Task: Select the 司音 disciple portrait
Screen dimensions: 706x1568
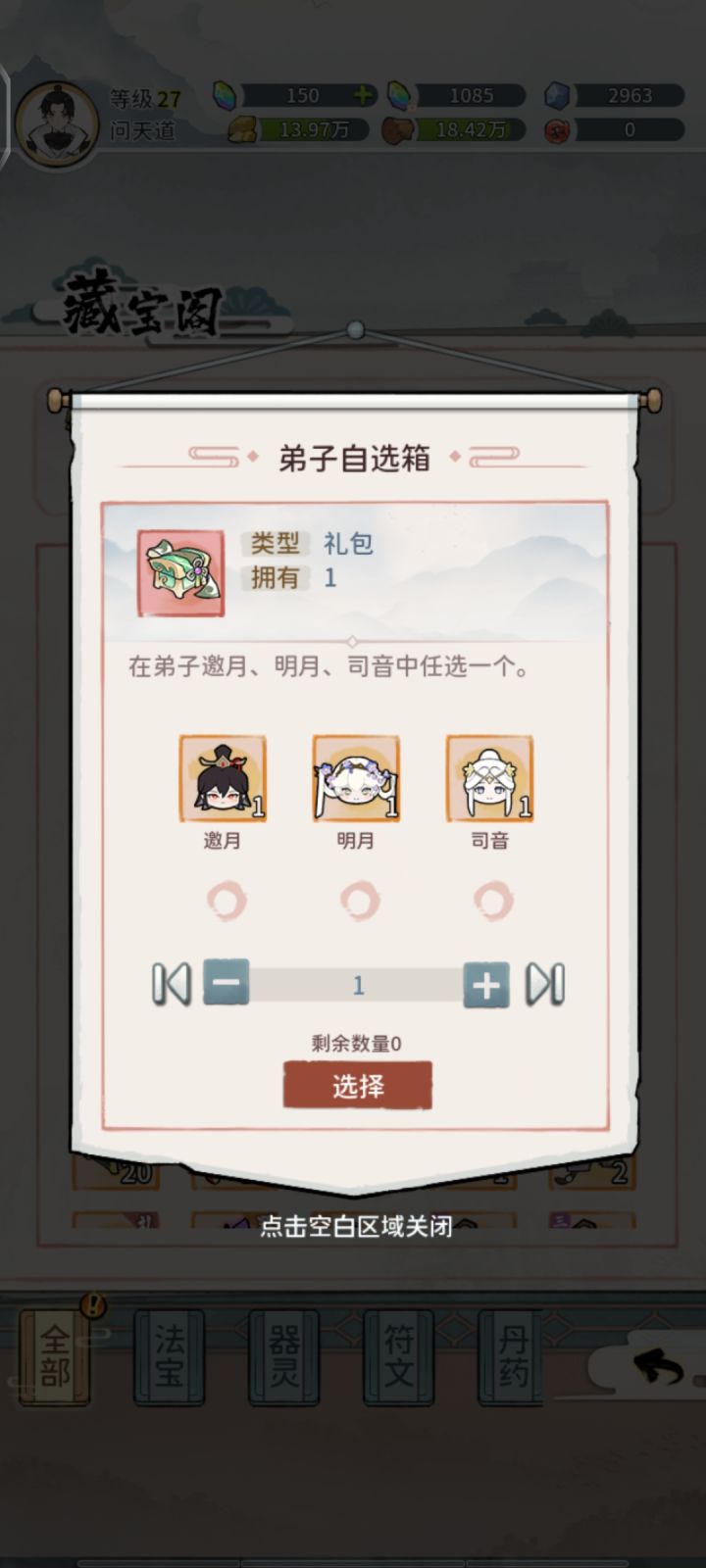Action: 489,778
